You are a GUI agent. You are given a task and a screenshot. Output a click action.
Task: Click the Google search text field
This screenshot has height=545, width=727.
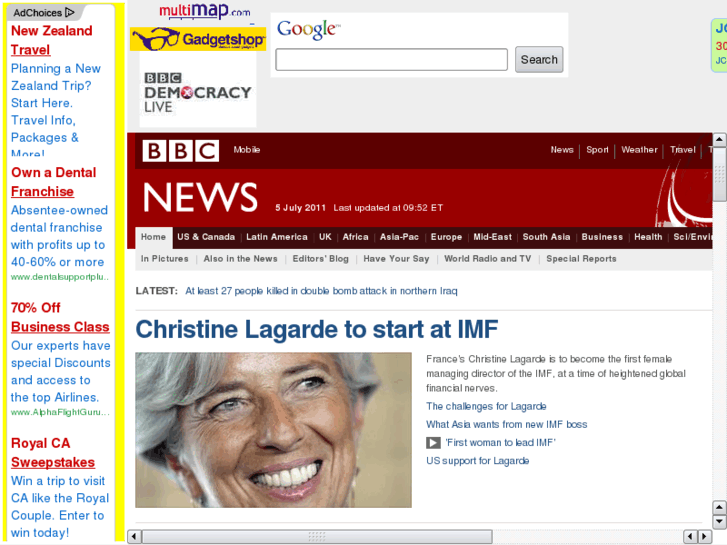[391, 59]
